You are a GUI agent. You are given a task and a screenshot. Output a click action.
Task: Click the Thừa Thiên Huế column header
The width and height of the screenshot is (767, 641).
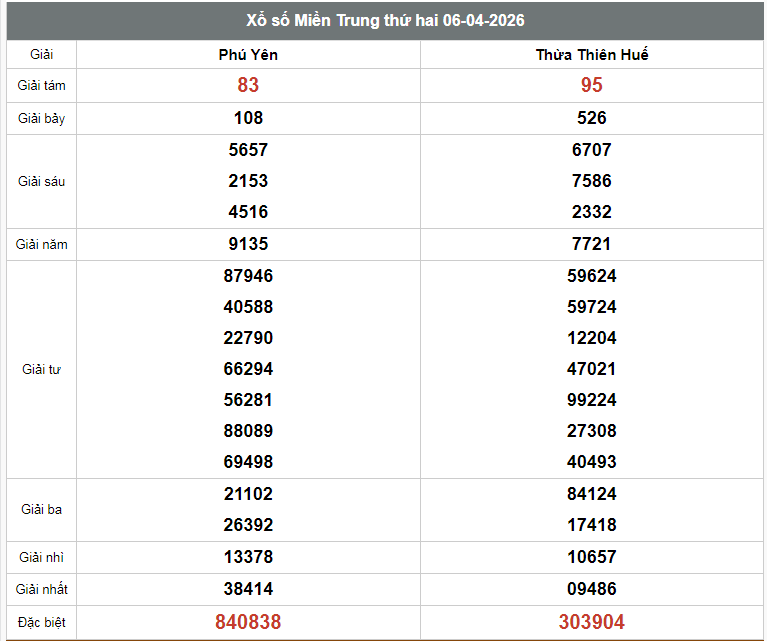(x=591, y=54)
